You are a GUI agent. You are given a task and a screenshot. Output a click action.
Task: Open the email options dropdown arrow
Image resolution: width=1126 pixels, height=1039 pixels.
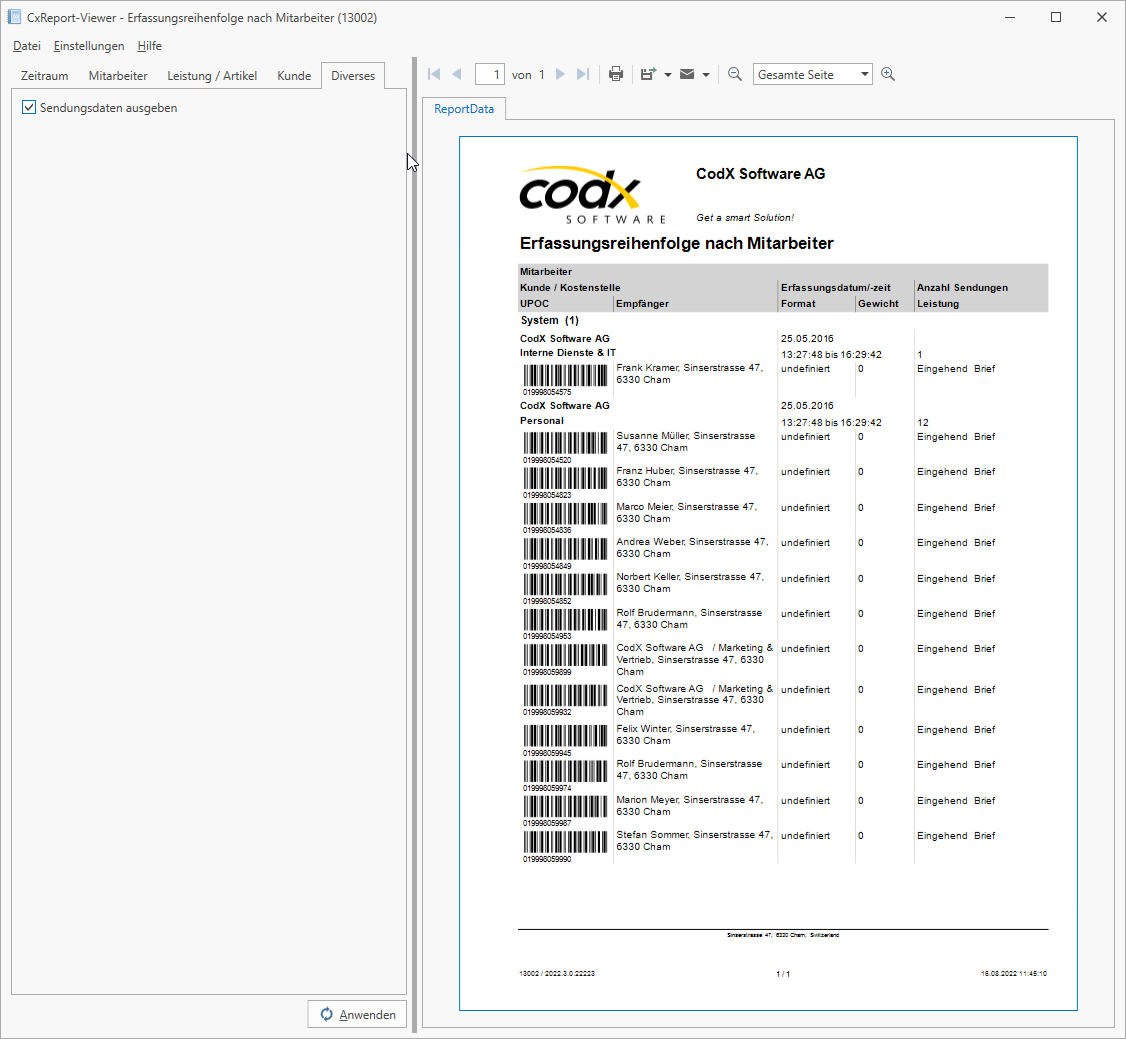point(706,73)
